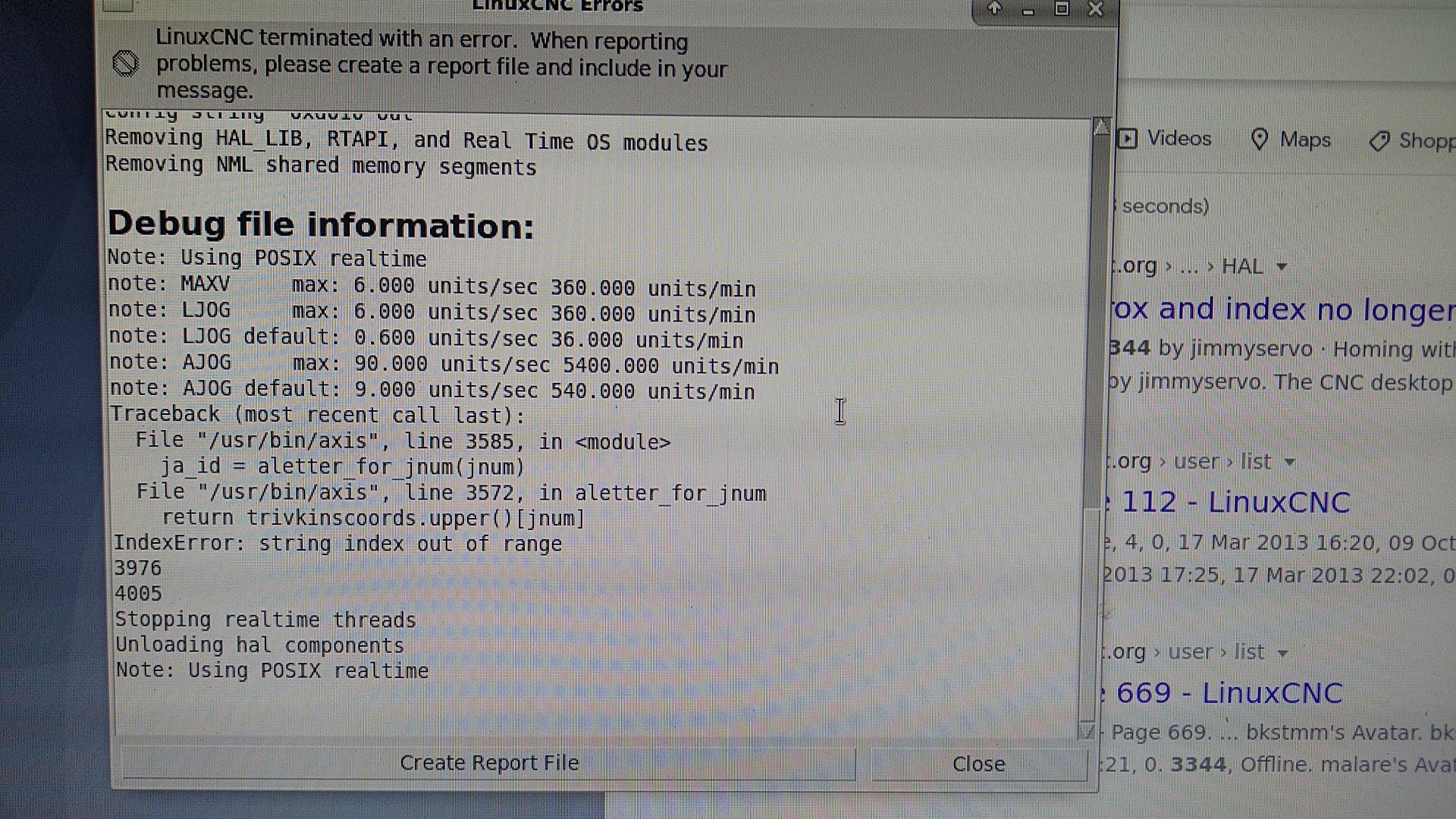Click scrollbar down arrow in error log

[1087, 731]
